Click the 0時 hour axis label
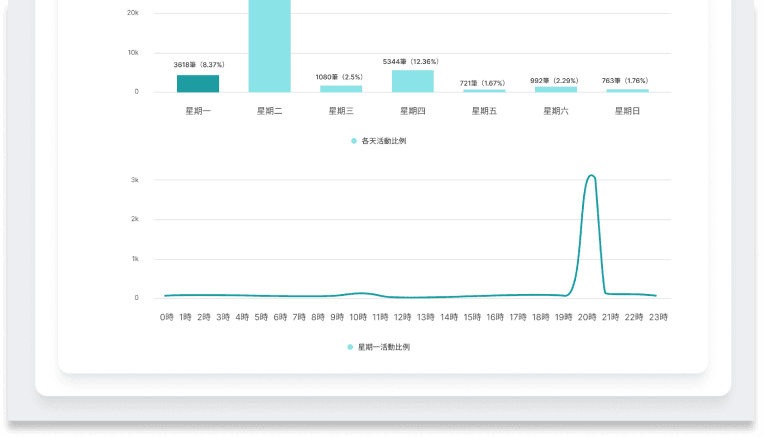Image resolution: width=764 pixels, height=437 pixels. pos(166,317)
